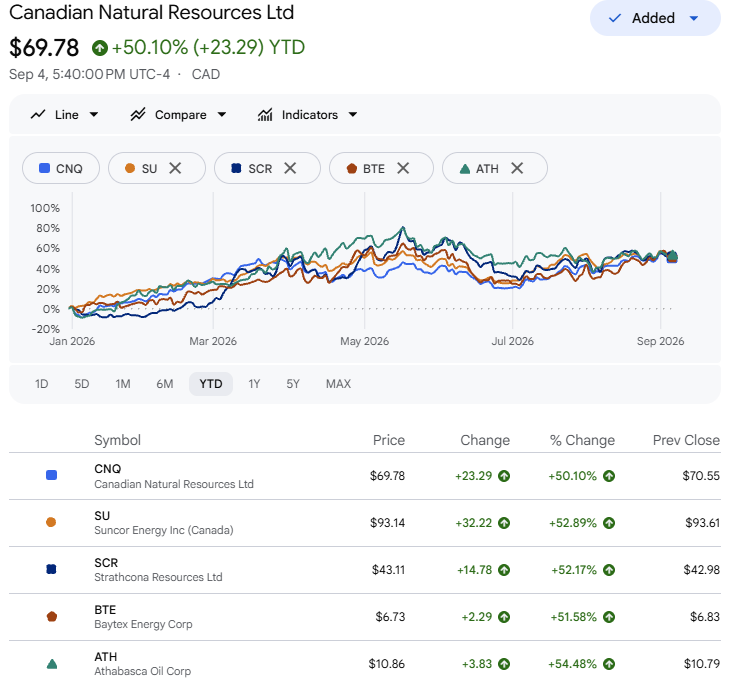Click the main price $69.78 heading

coord(44,48)
